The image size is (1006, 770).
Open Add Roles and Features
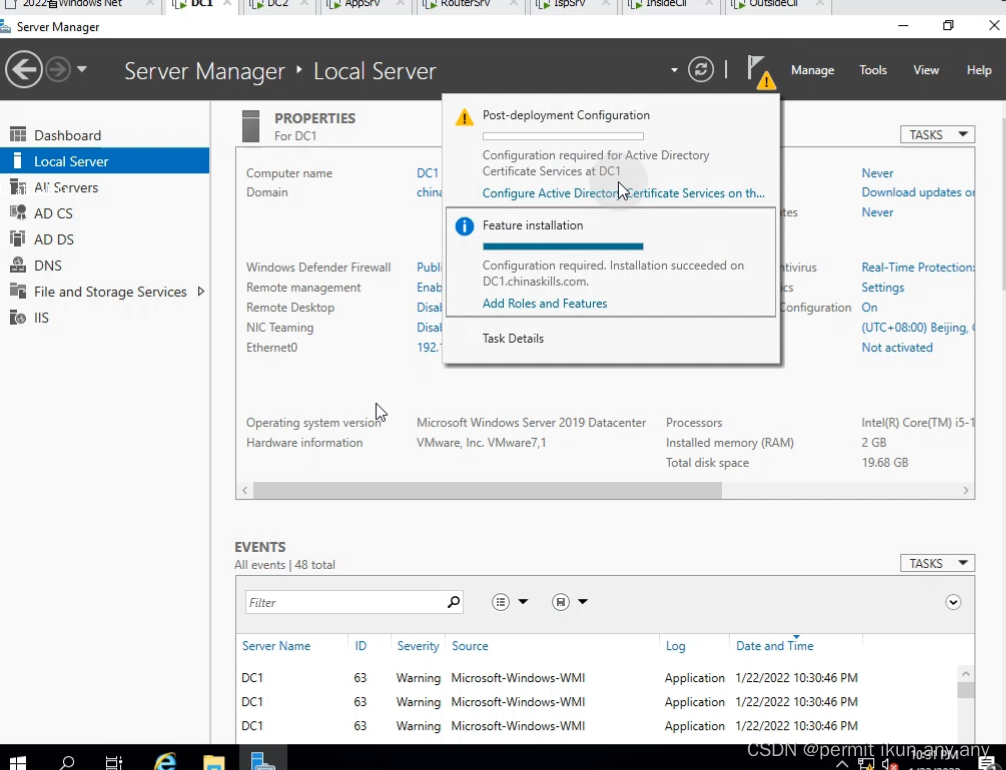tap(545, 303)
